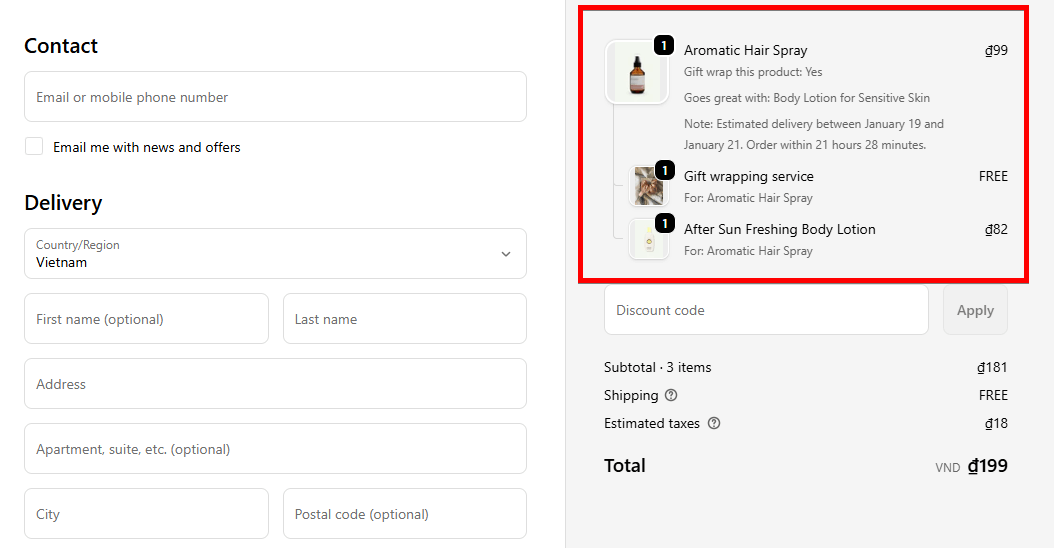This screenshot has width=1054, height=548.
Task: Click the Aromatic Hair Spray quantity badge
Action: pos(664,46)
